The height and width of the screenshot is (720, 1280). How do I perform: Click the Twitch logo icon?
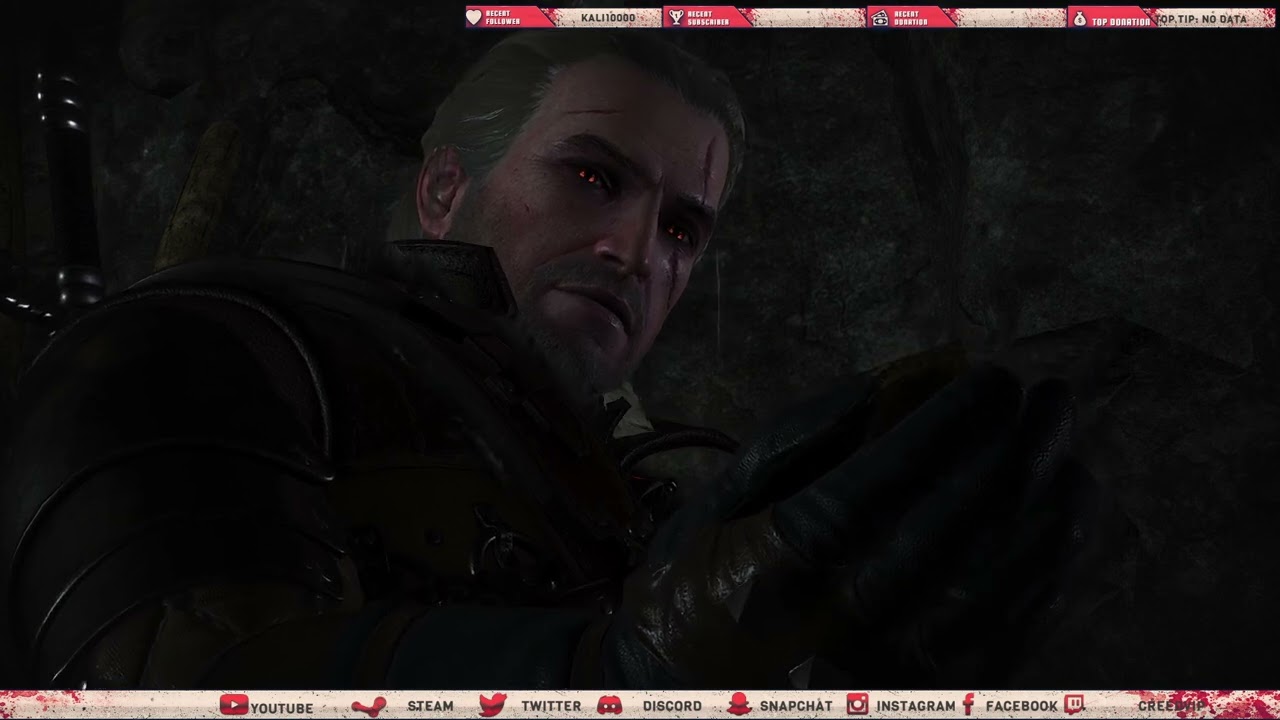click(x=1074, y=706)
